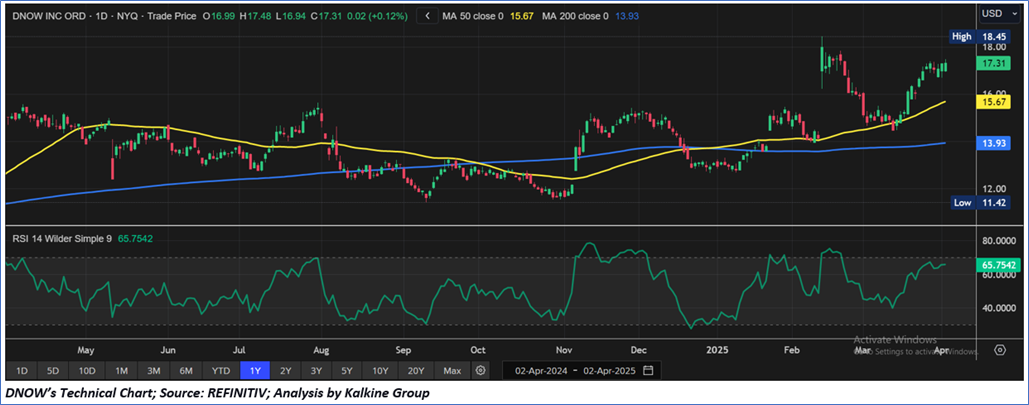Click the 02-Apr-2025 end date field
Image resolution: width=1029 pixels, height=405 pixels.
click(x=606, y=371)
